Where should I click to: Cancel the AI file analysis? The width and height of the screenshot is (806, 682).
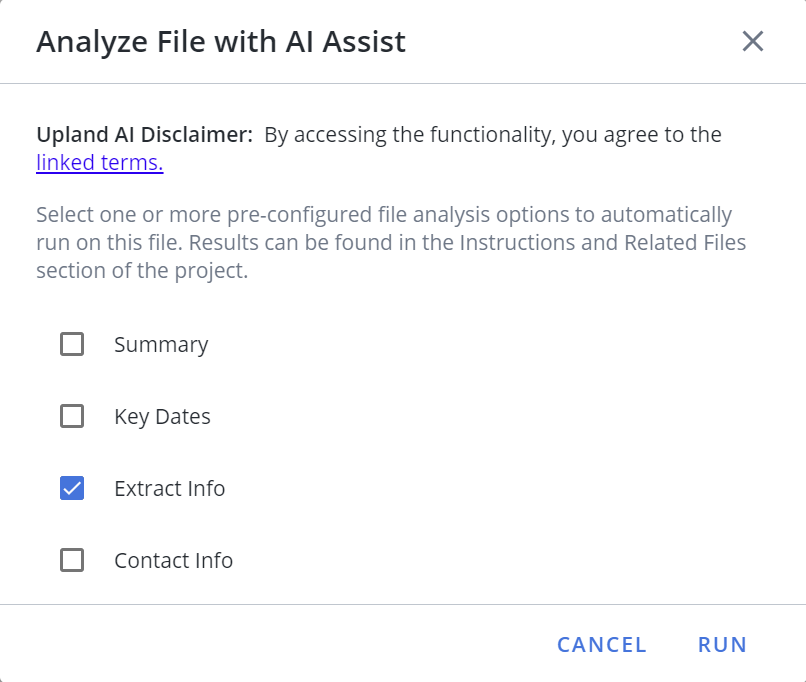pos(601,644)
